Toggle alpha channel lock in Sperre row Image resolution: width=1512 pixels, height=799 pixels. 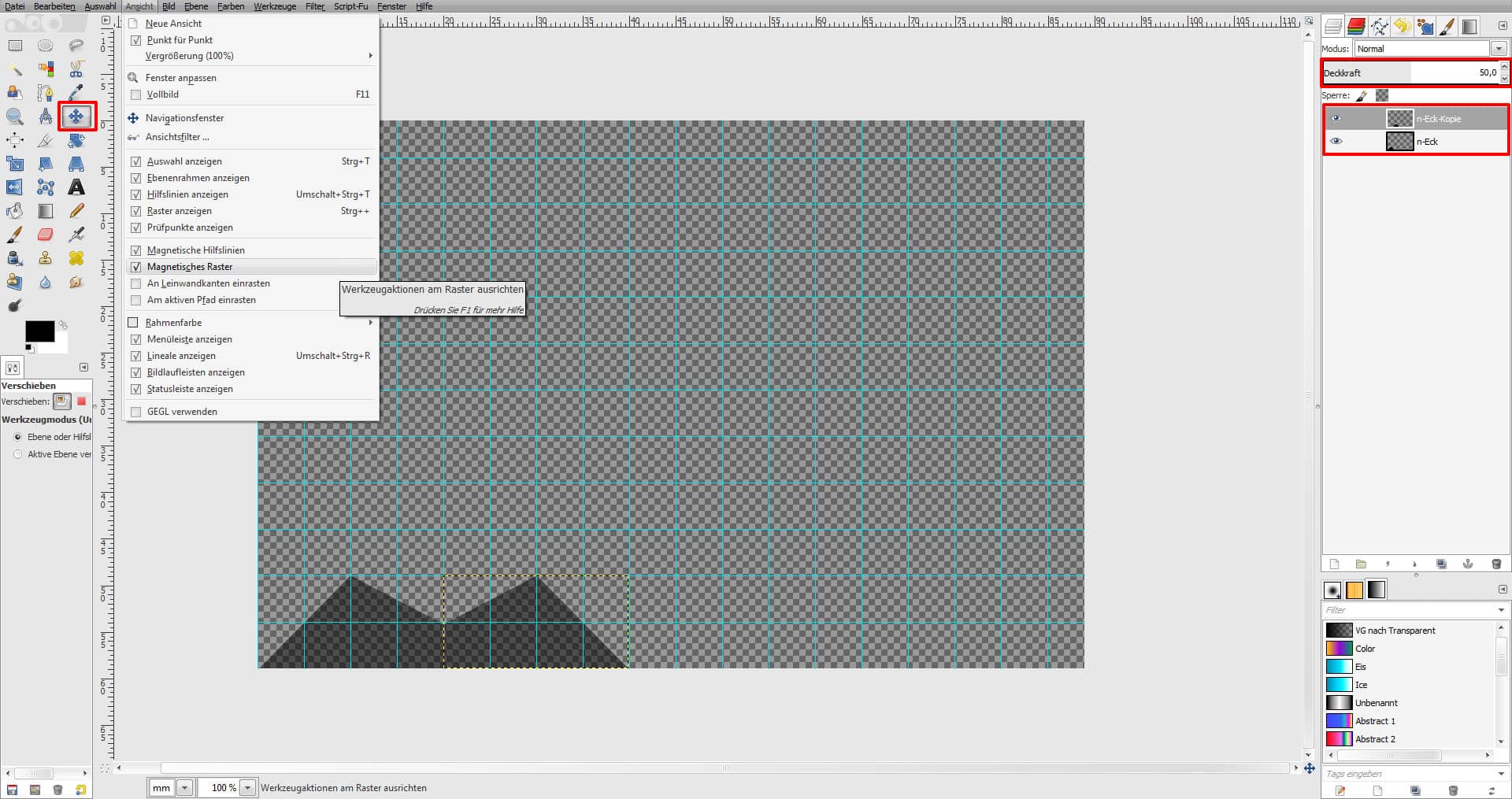[x=1382, y=95]
